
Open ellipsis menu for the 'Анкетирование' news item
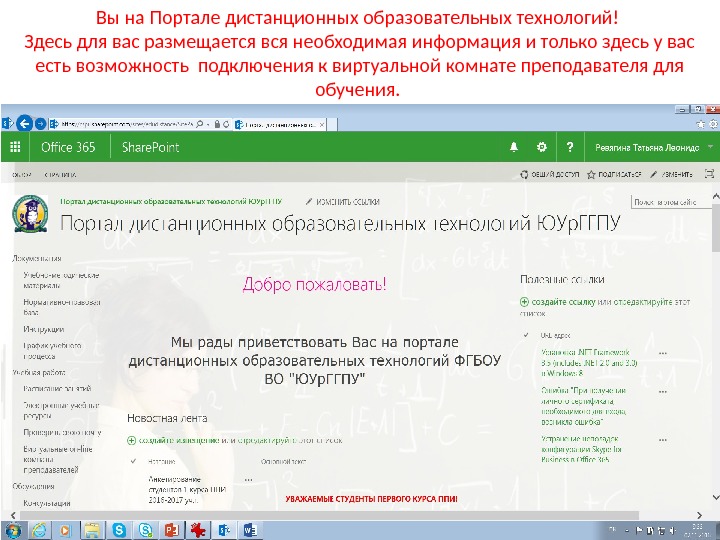point(248,480)
